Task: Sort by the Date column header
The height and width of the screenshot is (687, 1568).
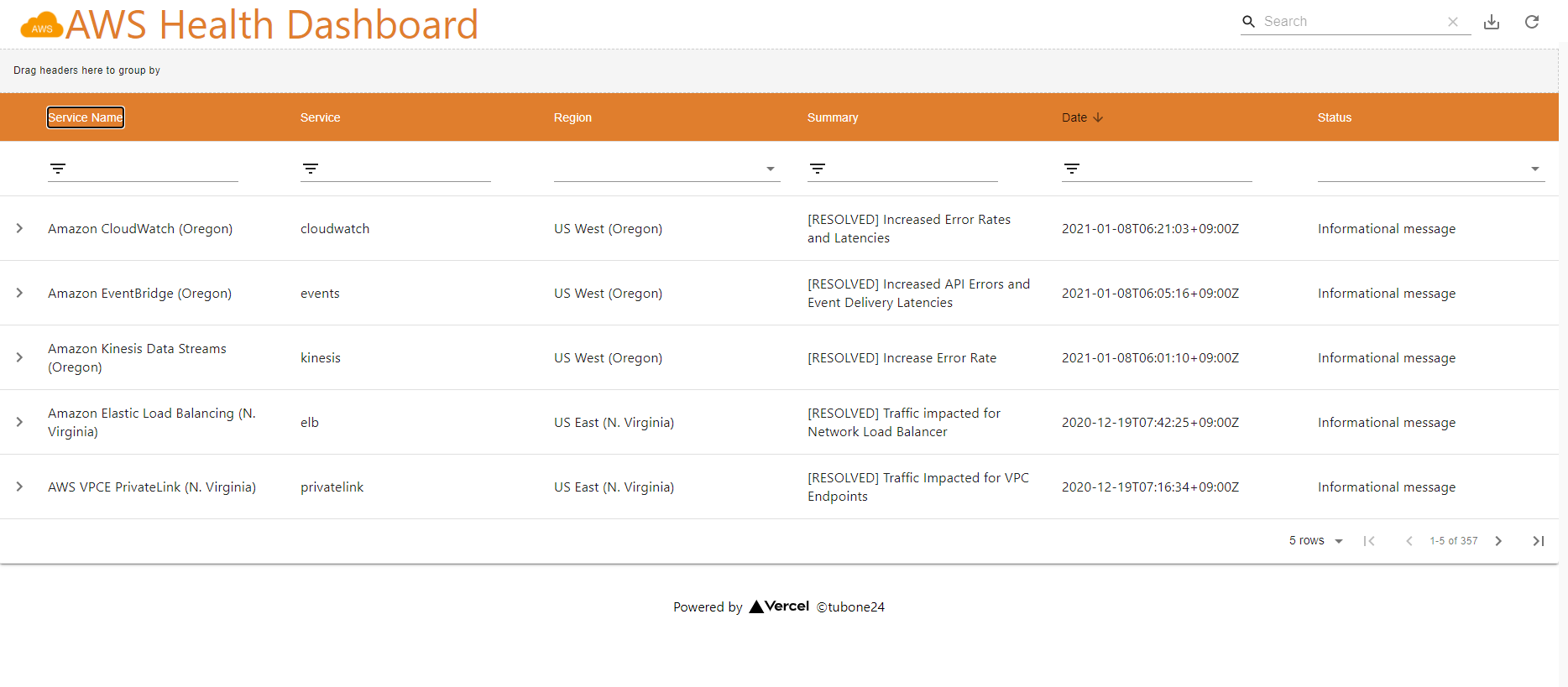Action: pyautogui.click(x=1074, y=117)
